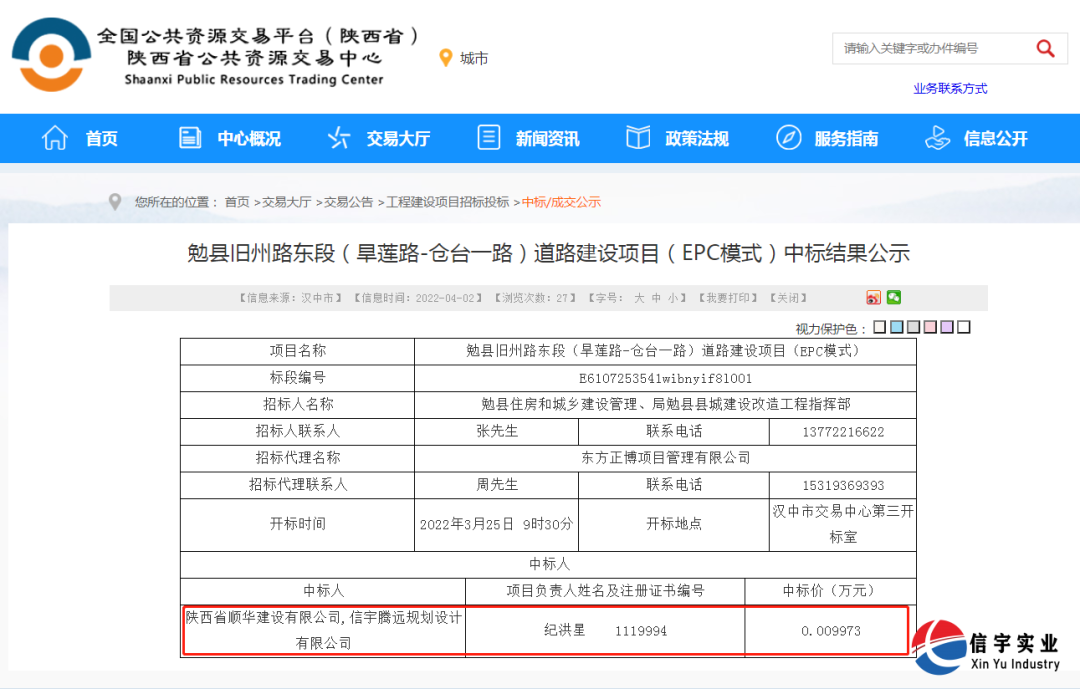Set font size to 大
The height and width of the screenshot is (689, 1080).
click(x=640, y=297)
